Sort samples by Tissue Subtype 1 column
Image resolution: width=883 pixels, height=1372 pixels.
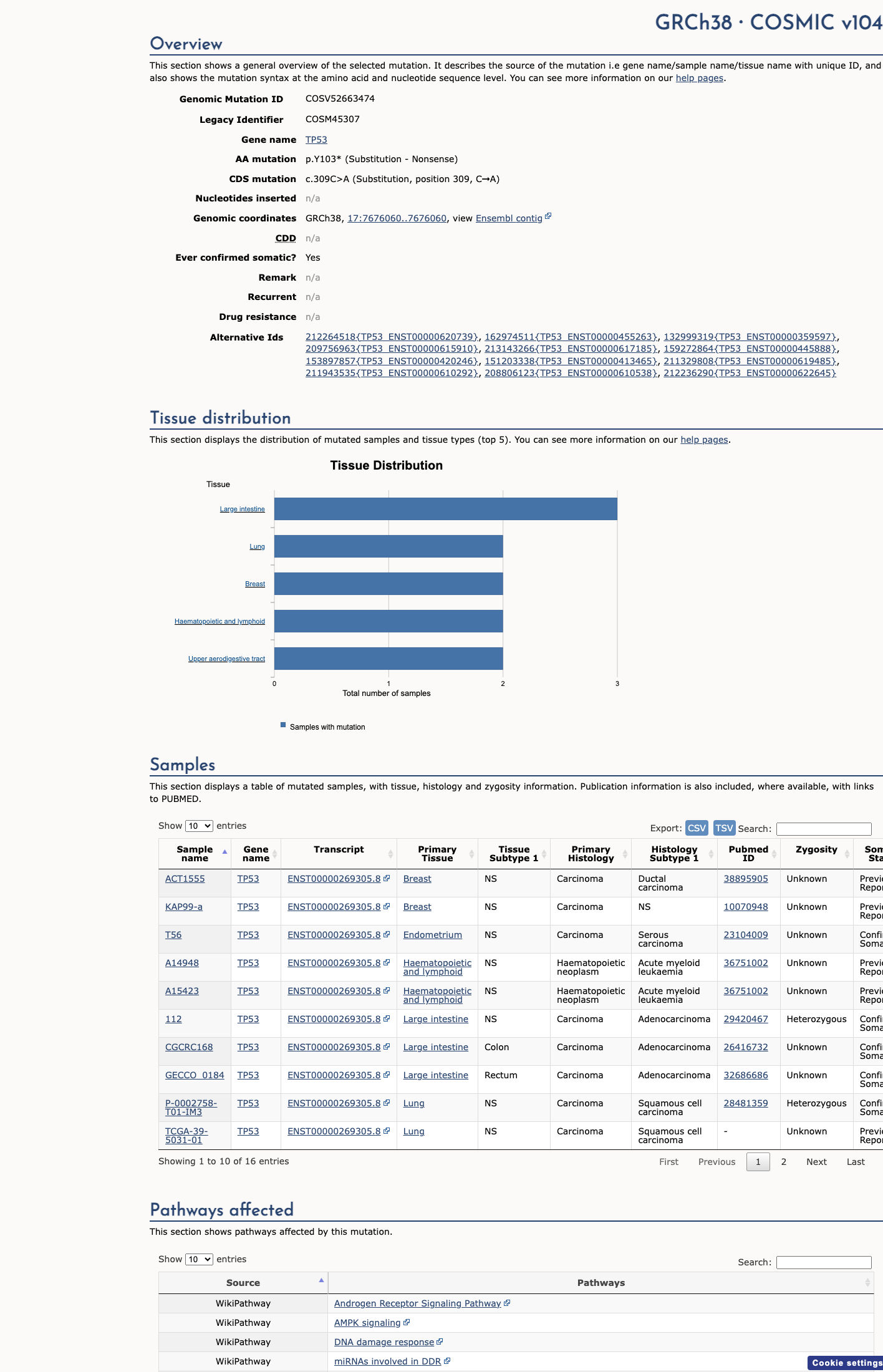(x=514, y=854)
